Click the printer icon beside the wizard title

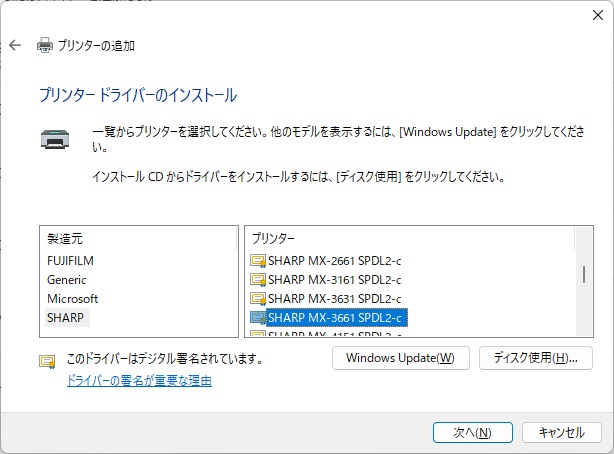pos(44,45)
